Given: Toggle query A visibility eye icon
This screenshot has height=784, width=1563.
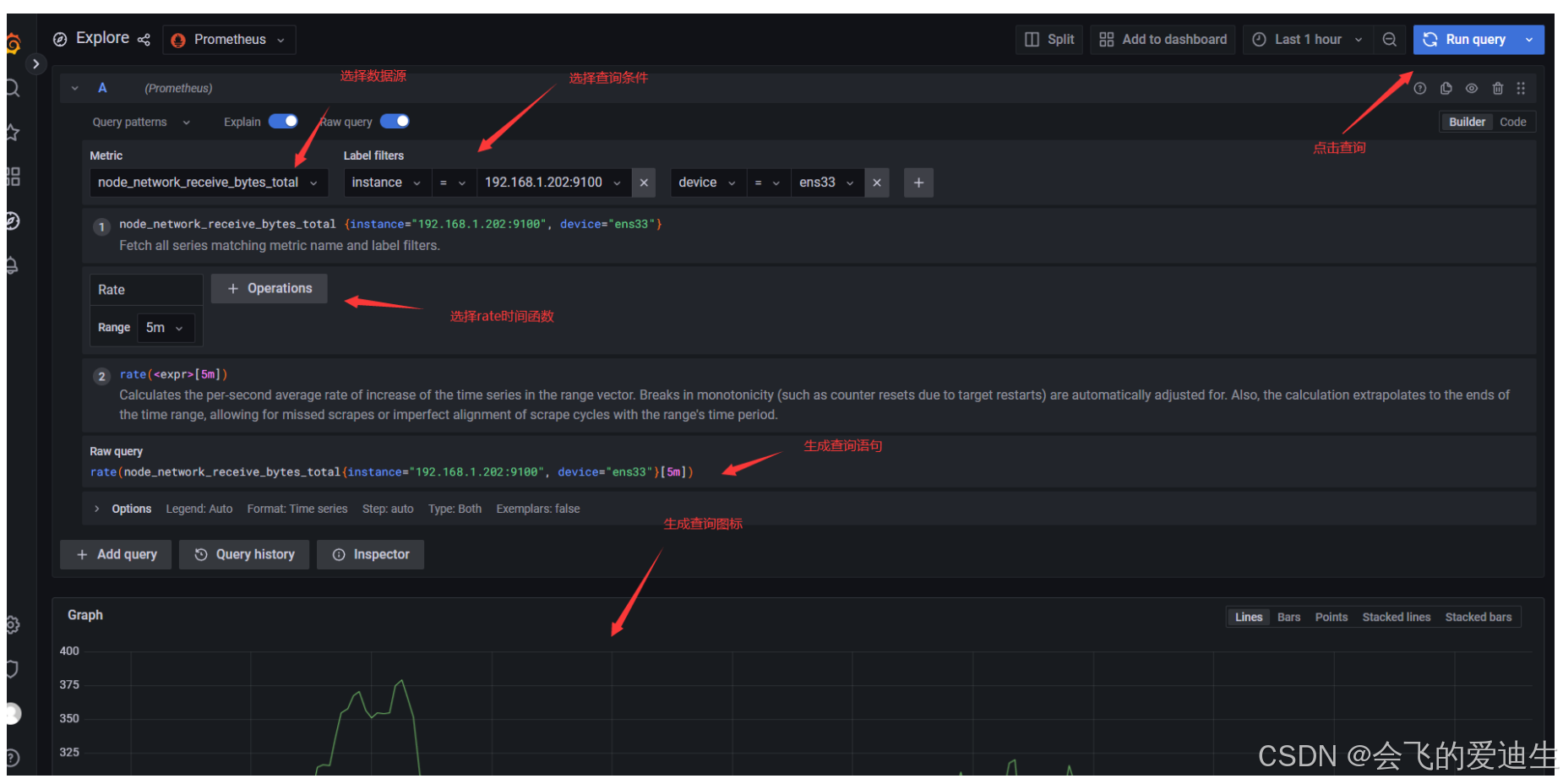Looking at the screenshot, I should [1472, 89].
